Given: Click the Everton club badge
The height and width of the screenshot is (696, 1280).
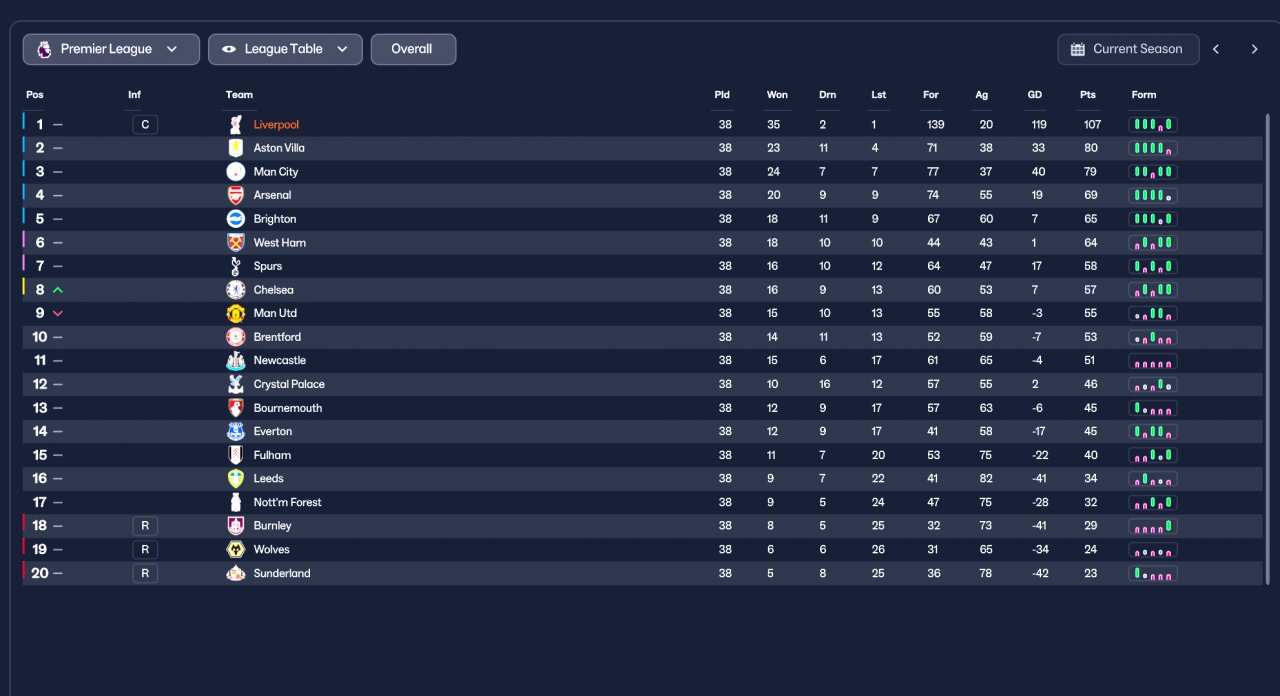Looking at the screenshot, I should click(x=236, y=431).
